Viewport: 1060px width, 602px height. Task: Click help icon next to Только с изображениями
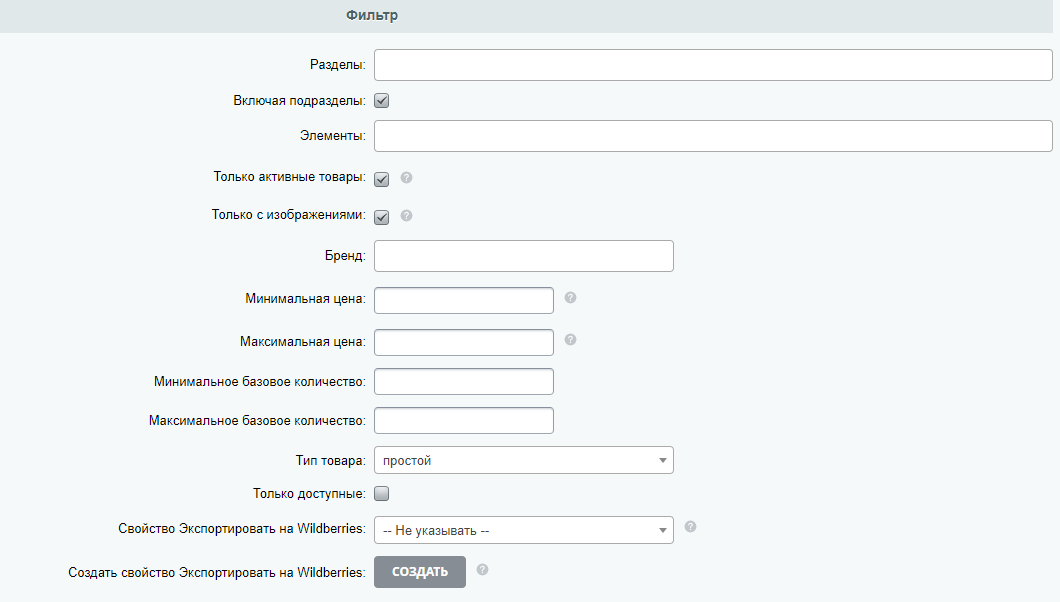tap(406, 216)
